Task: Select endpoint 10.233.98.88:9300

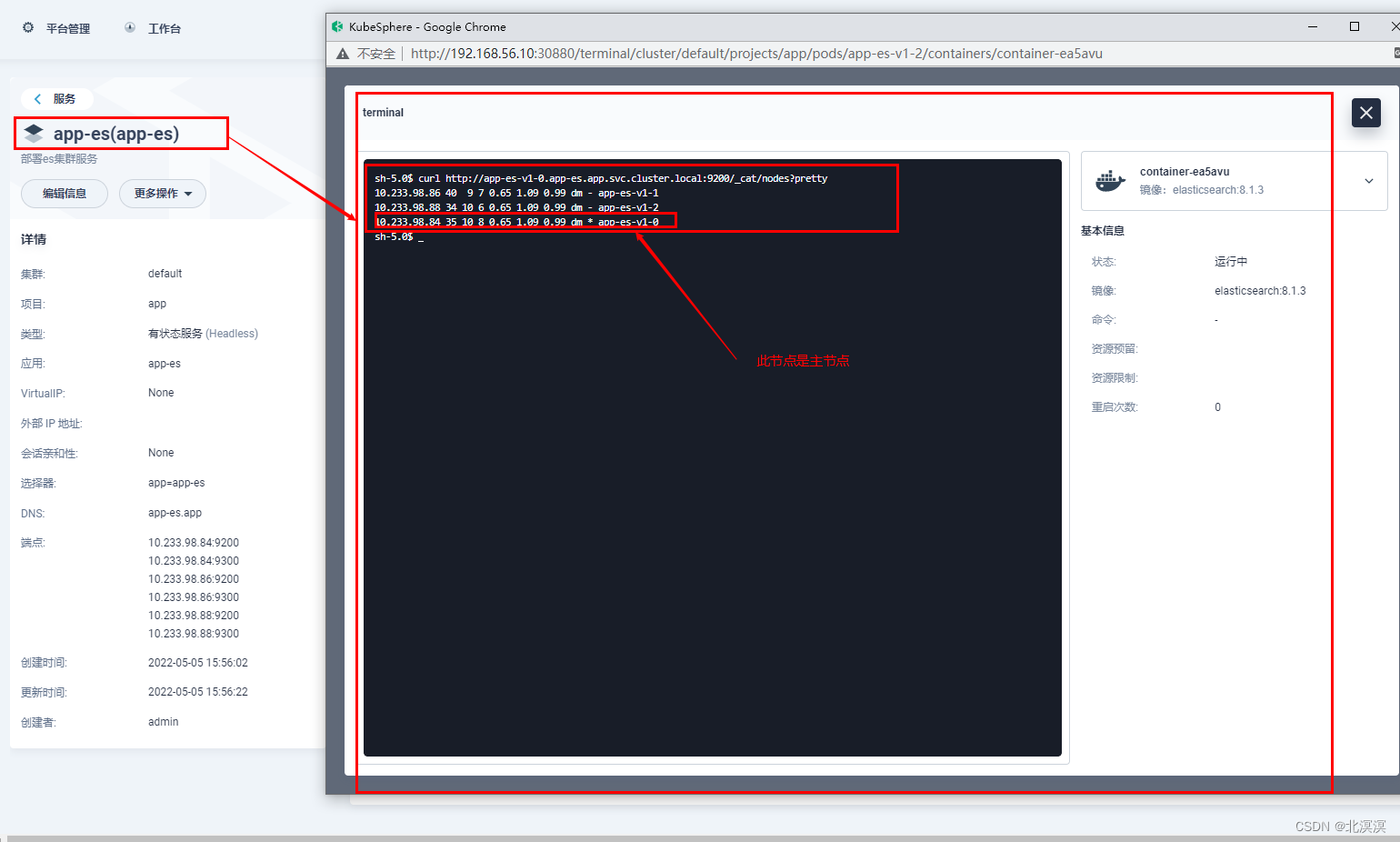Action: (194, 634)
